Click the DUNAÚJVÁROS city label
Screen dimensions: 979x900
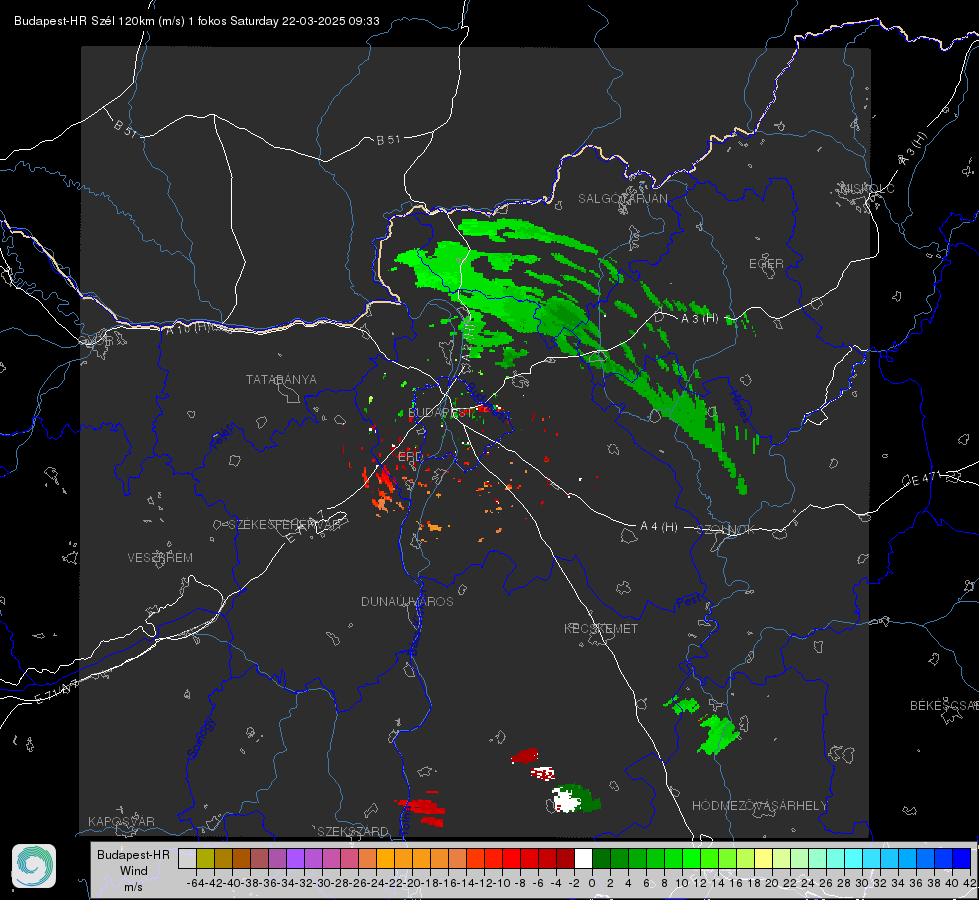pyautogui.click(x=407, y=601)
